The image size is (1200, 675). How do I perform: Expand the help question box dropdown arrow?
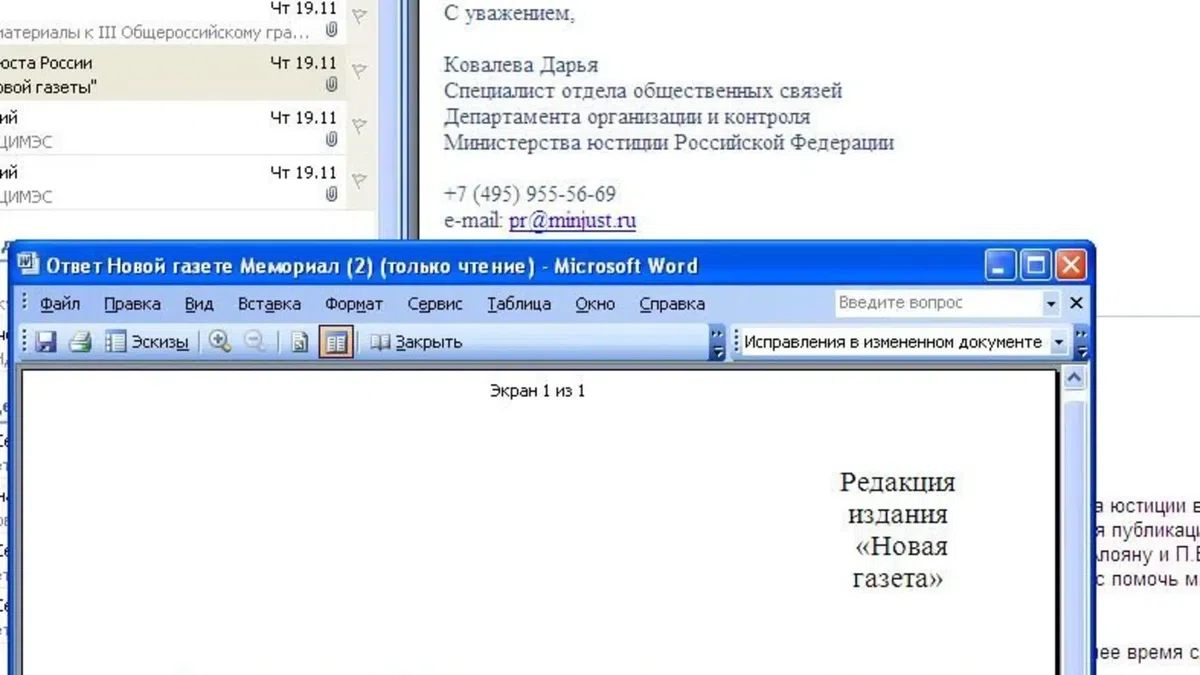click(1051, 304)
